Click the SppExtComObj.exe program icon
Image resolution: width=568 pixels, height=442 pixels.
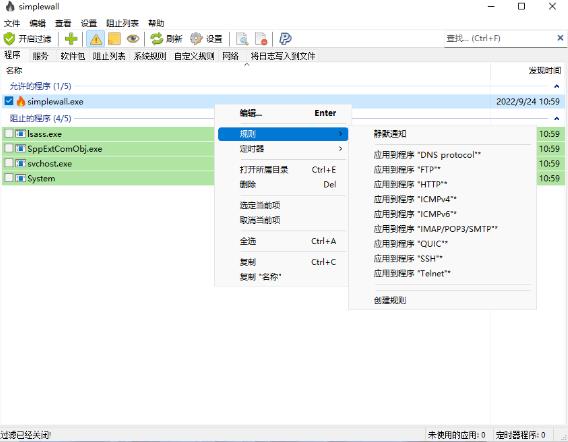coord(21,149)
